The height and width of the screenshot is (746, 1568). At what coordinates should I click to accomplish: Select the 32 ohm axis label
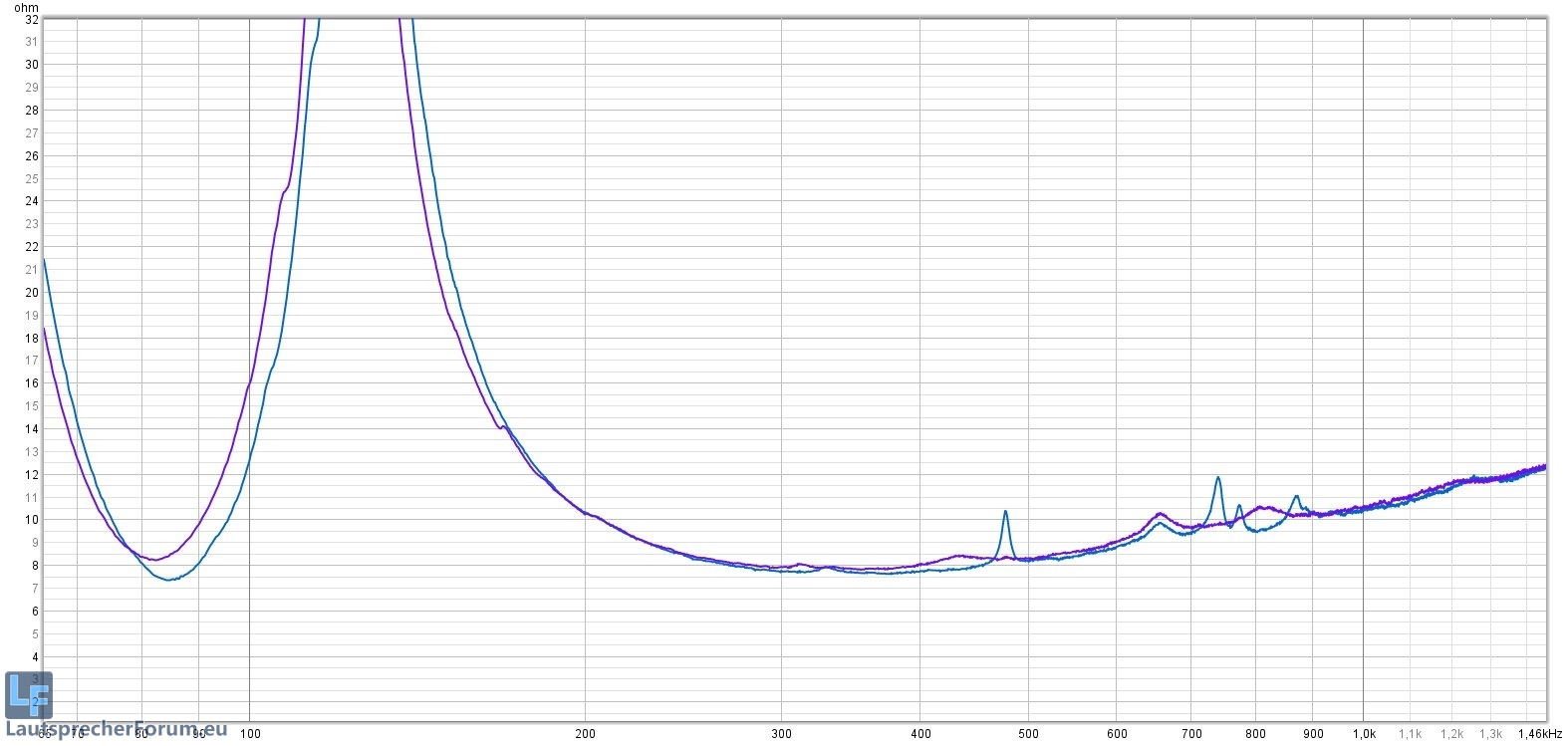click(31, 19)
